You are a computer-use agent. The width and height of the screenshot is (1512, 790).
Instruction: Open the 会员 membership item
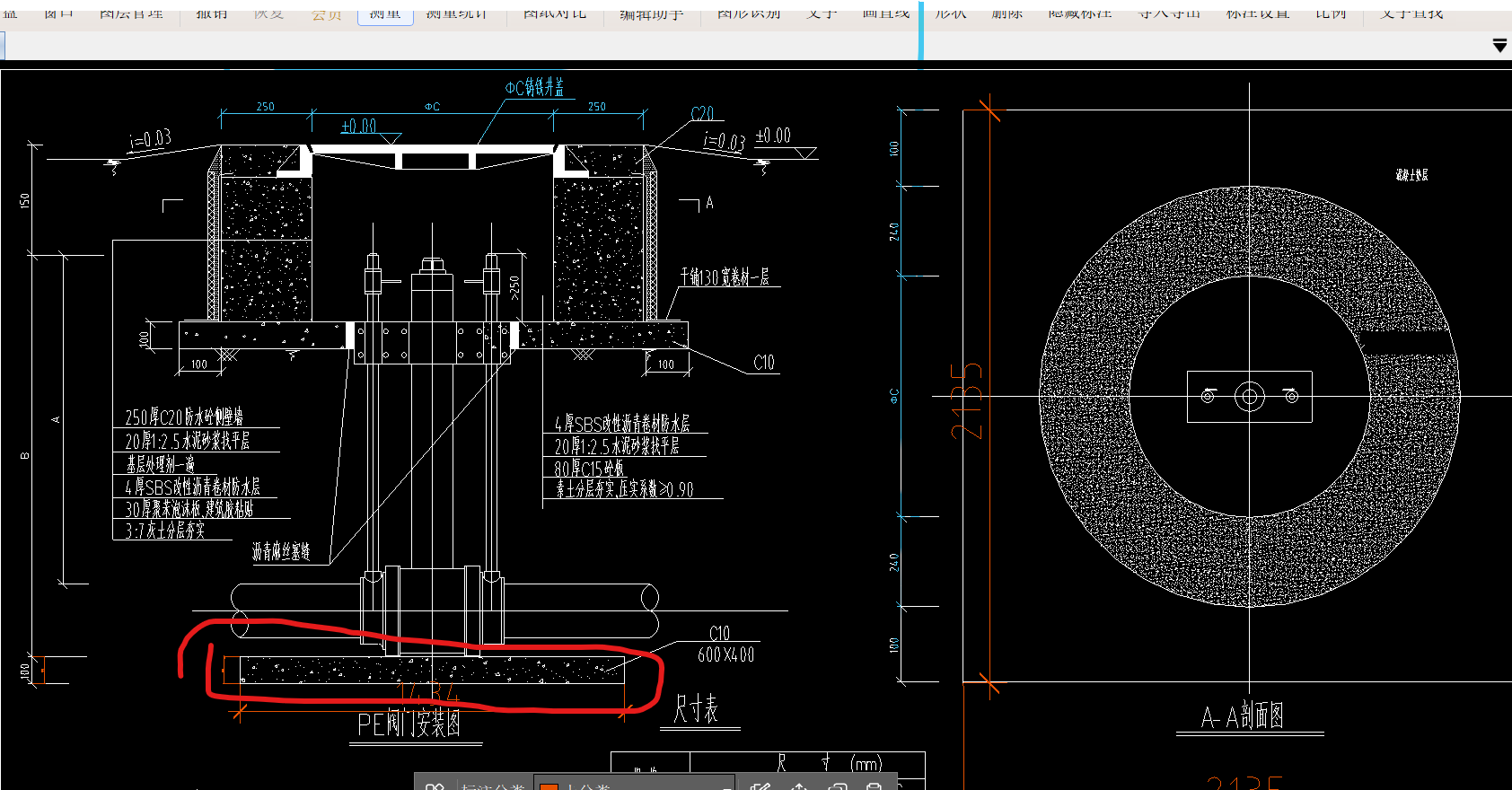(x=326, y=14)
